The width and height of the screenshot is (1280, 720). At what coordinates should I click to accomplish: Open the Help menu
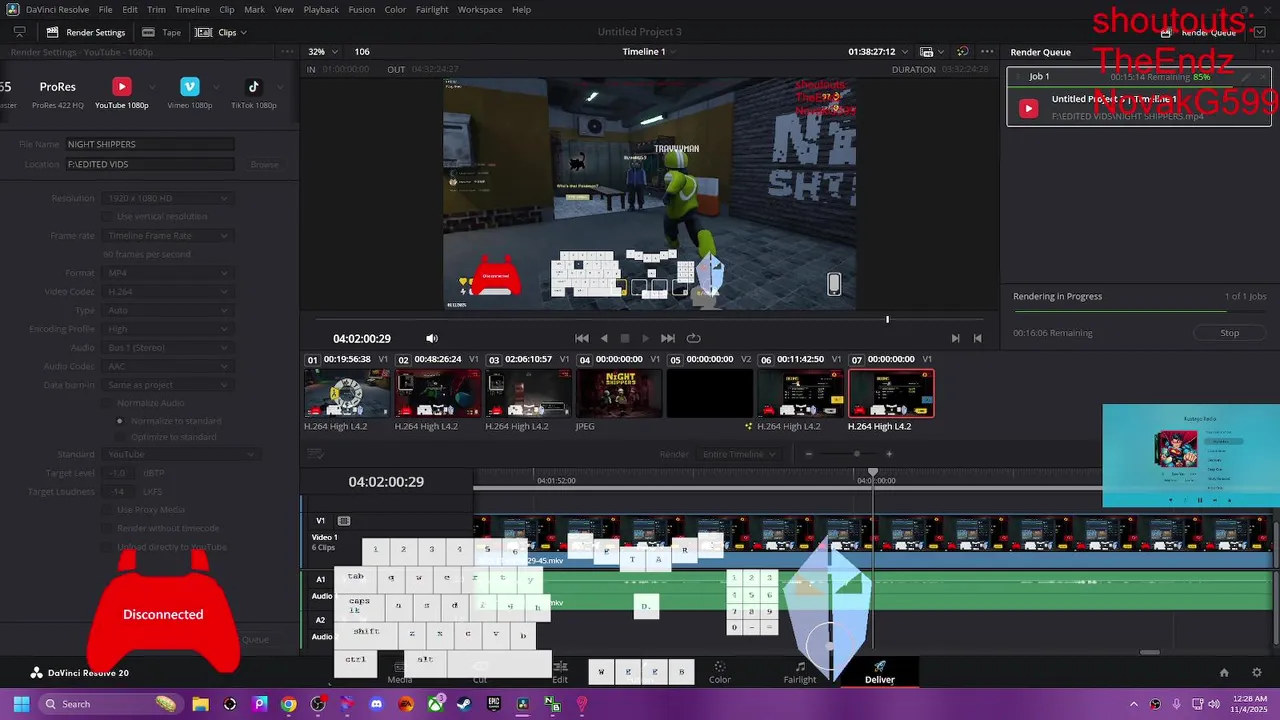pos(521,9)
